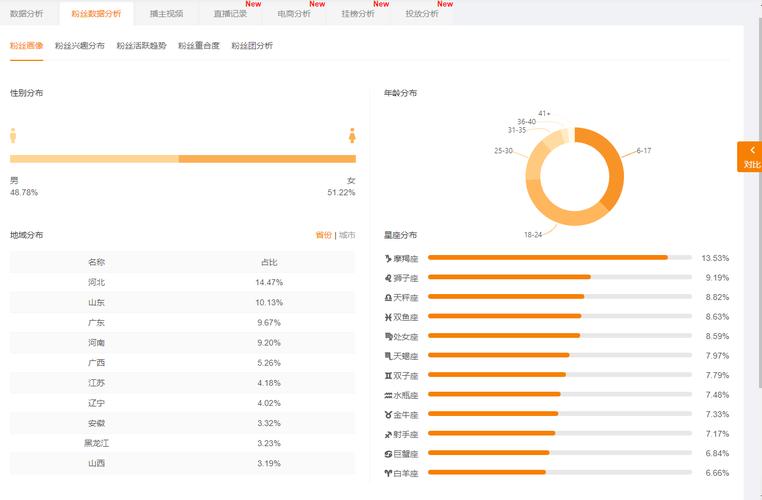The width and height of the screenshot is (762, 500).
Task: Switch region view to 城市
Action: click(x=346, y=235)
